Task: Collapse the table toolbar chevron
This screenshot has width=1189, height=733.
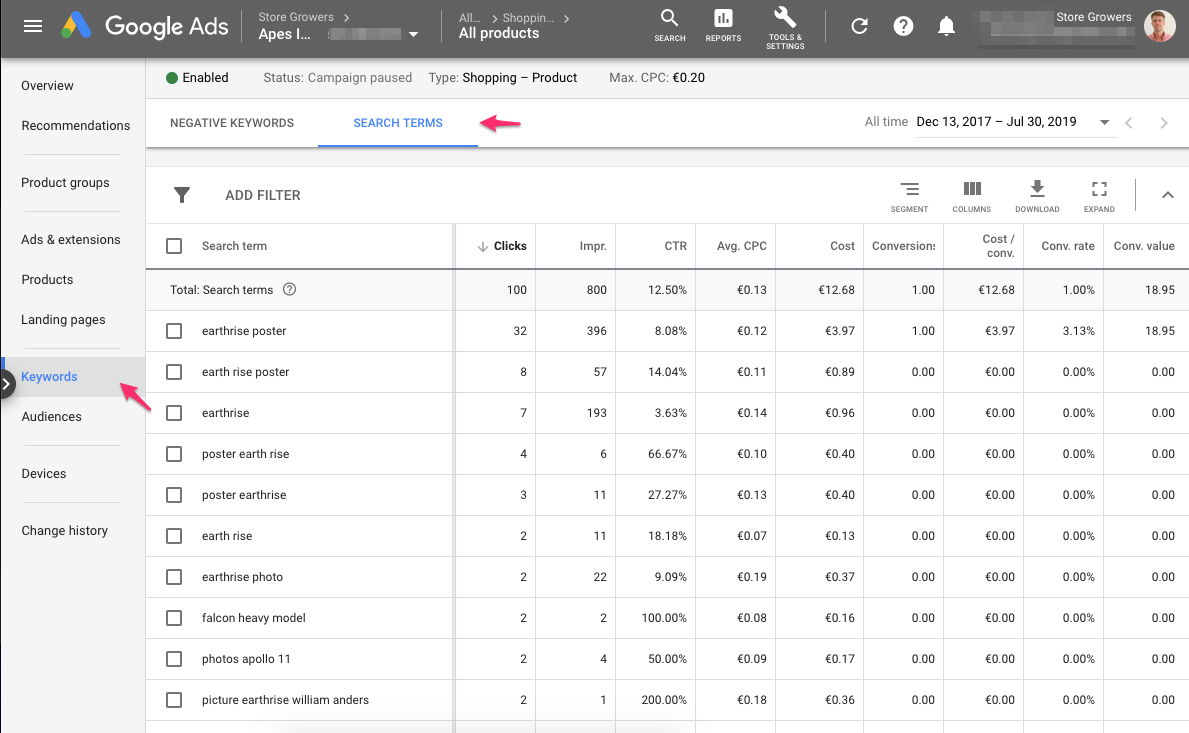Action: click(1167, 195)
